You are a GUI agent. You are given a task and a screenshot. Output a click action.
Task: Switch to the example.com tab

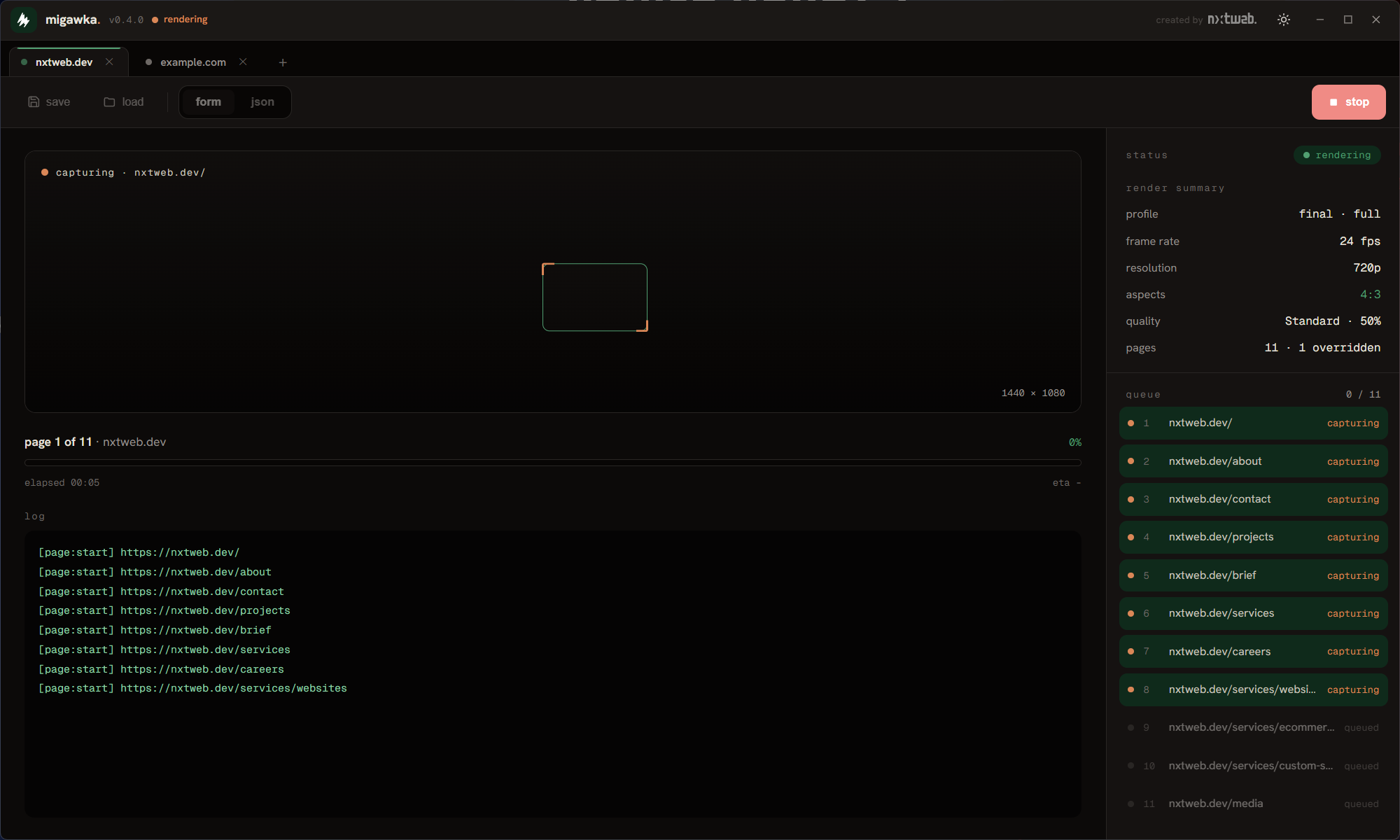click(193, 62)
